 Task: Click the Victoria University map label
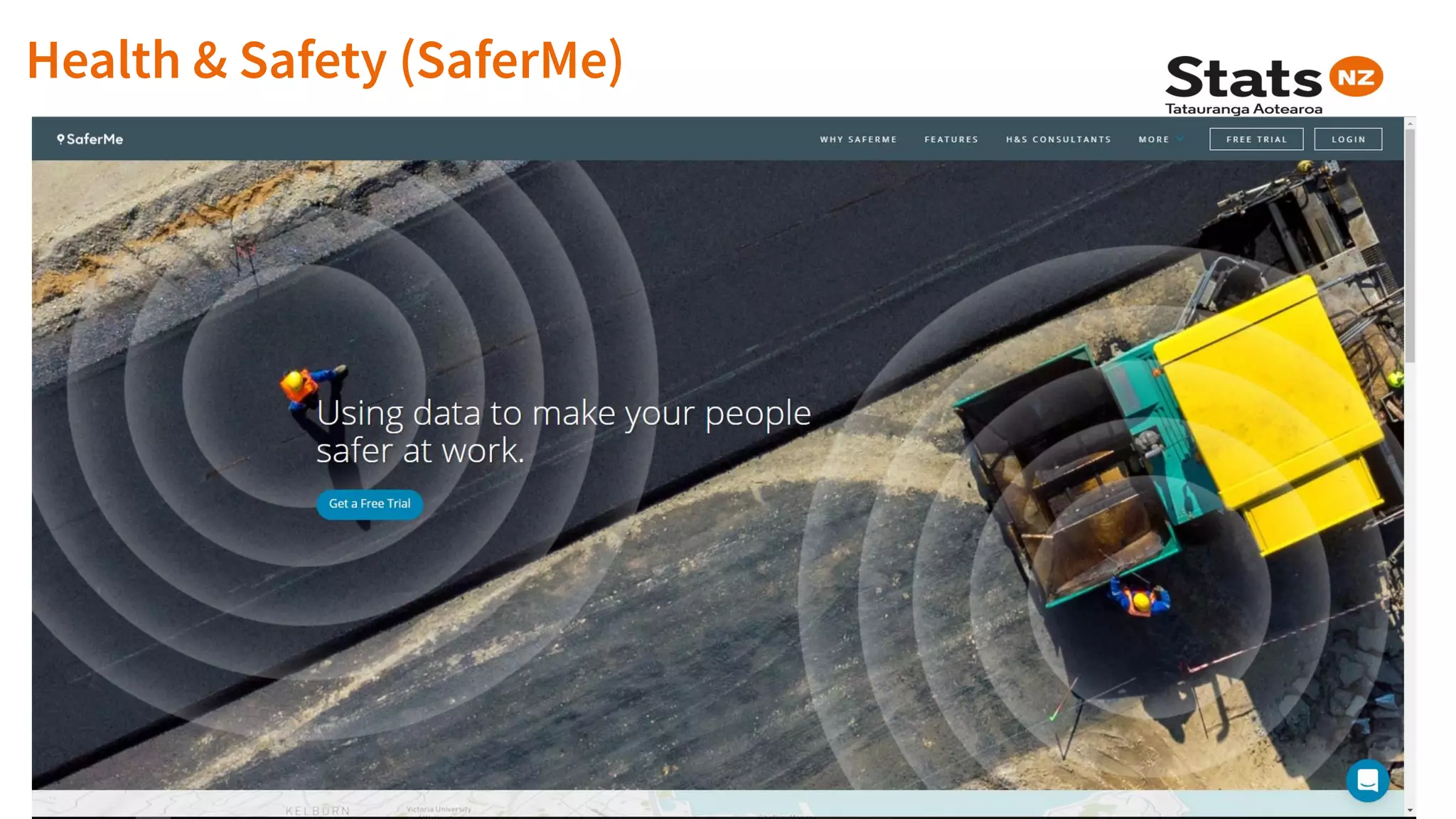click(x=439, y=809)
